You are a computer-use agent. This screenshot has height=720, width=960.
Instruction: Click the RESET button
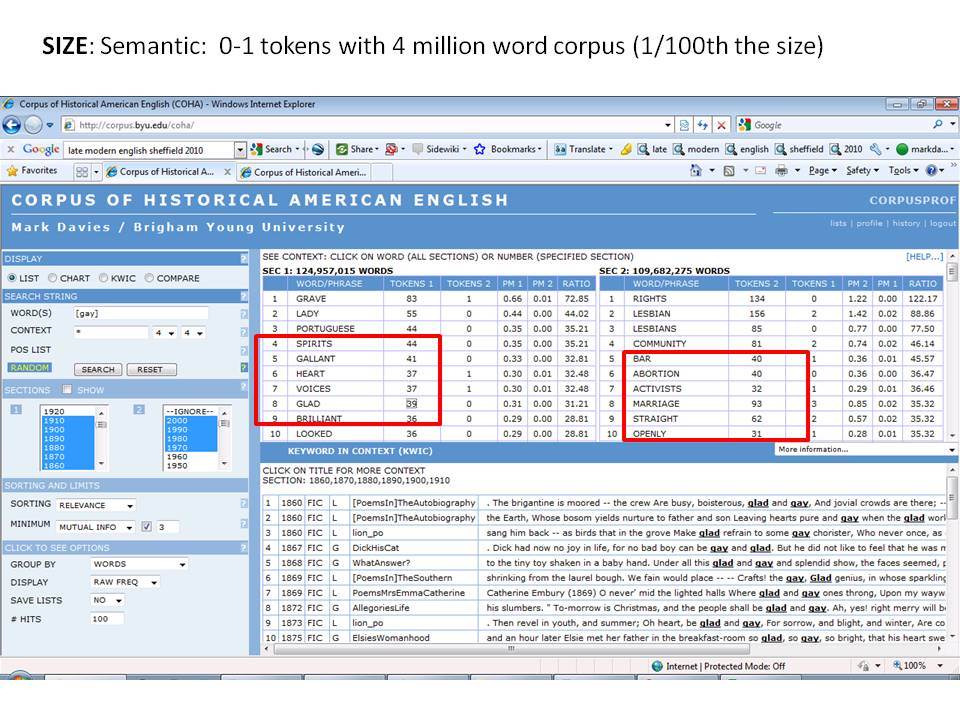[150, 370]
